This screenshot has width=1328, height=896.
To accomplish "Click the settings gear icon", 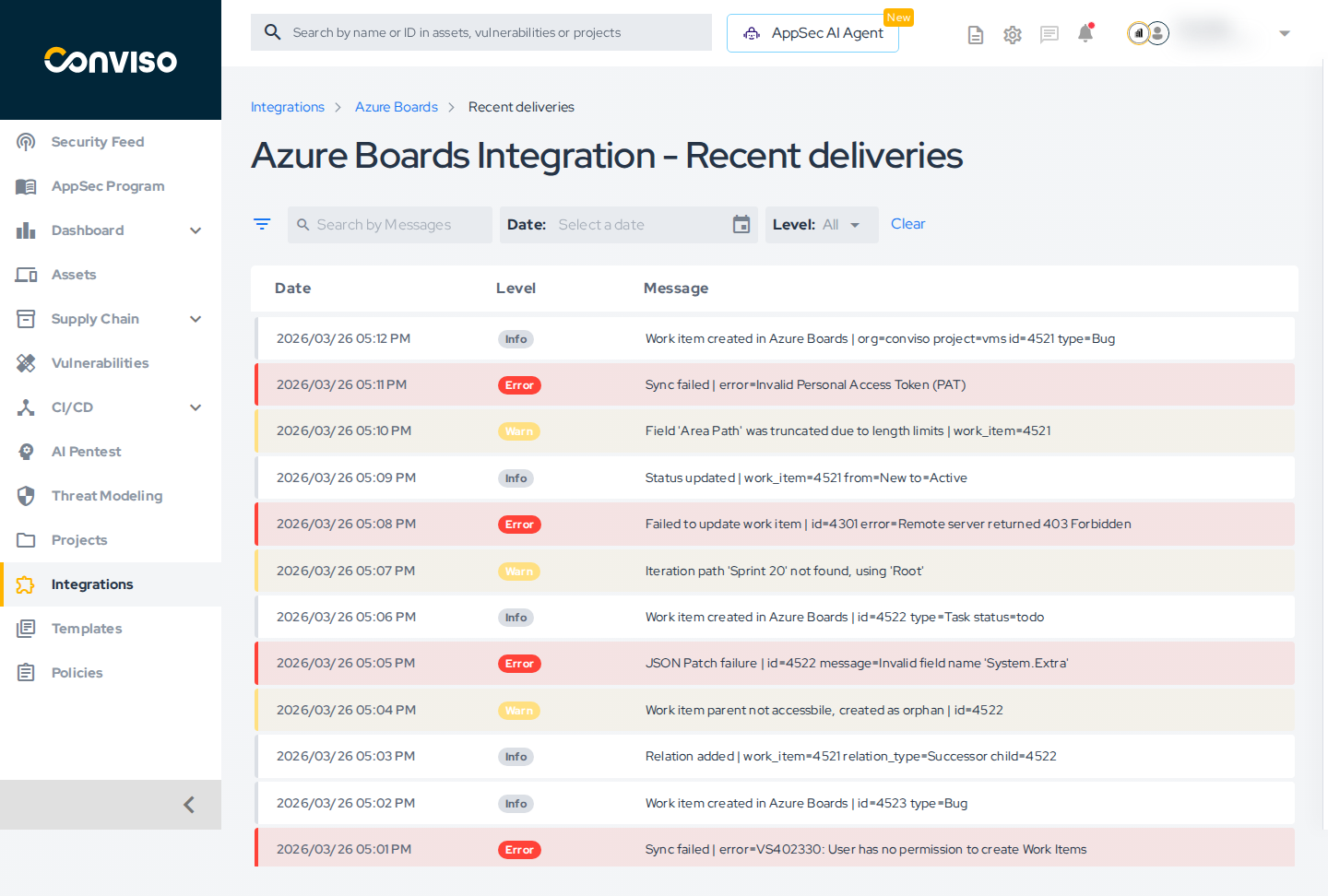I will click(1013, 35).
